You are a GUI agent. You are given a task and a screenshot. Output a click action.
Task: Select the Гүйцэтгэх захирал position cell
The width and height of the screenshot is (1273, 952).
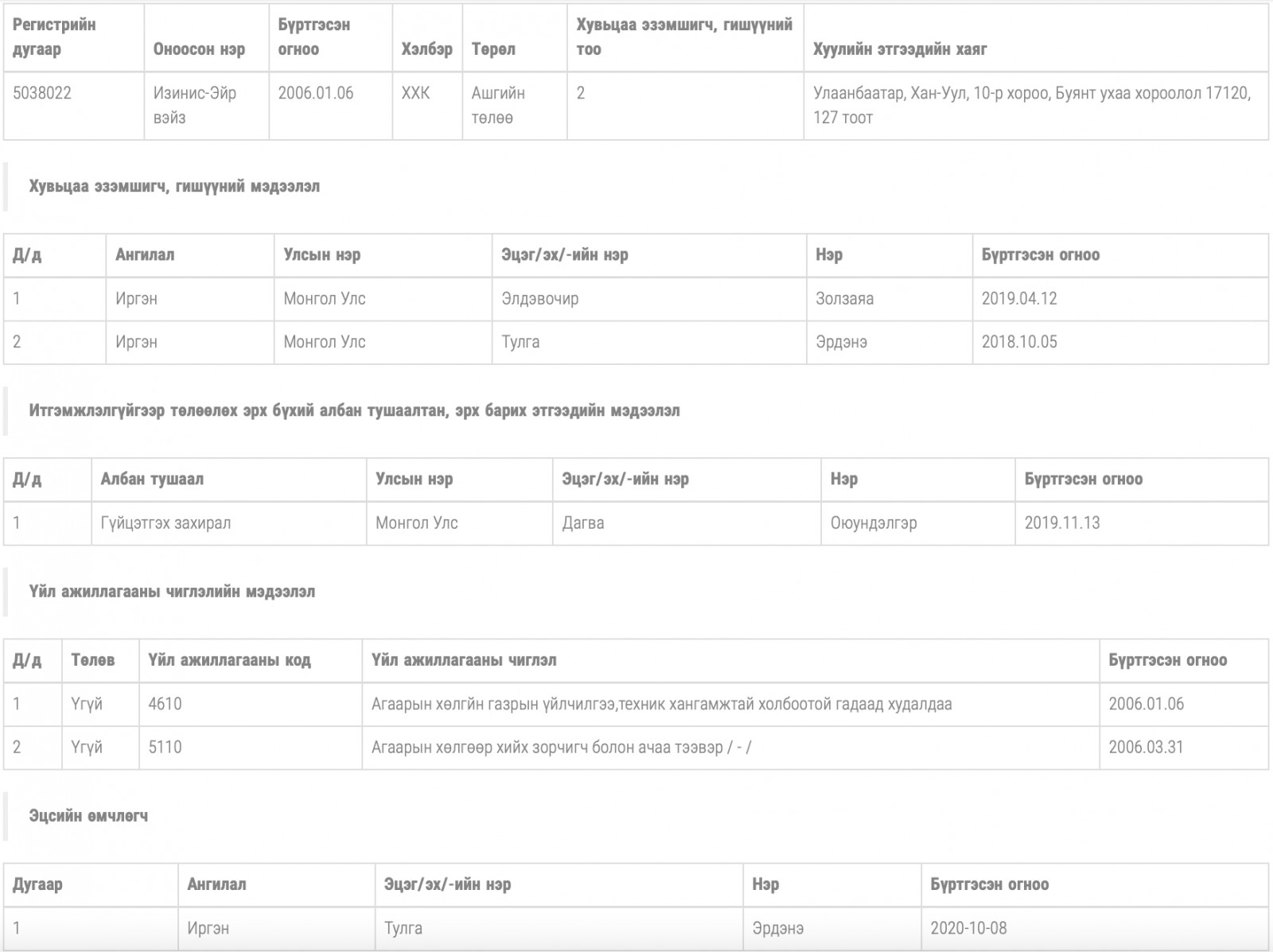tap(228, 523)
